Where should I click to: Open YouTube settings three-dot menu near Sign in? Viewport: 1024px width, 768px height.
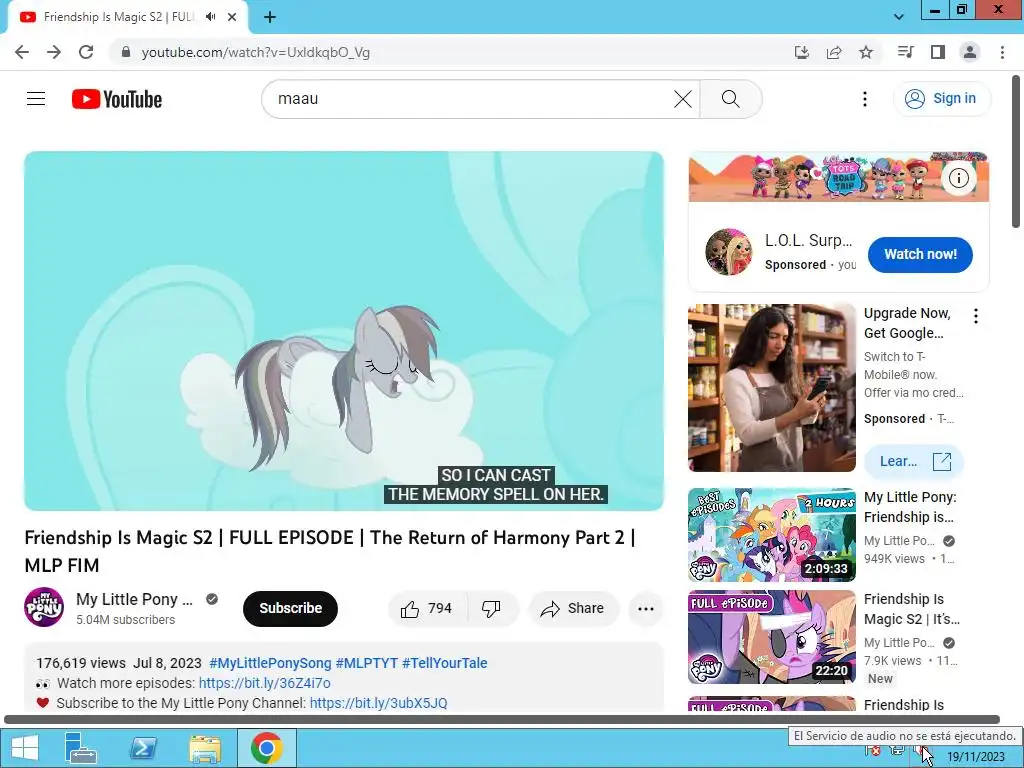coord(865,99)
